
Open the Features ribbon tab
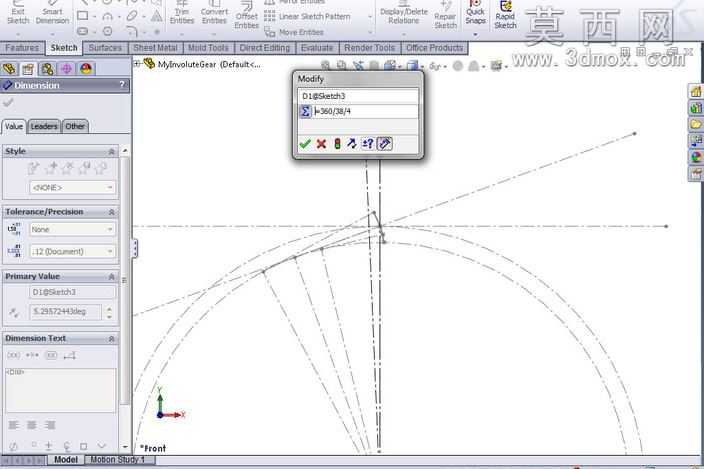pos(22,48)
